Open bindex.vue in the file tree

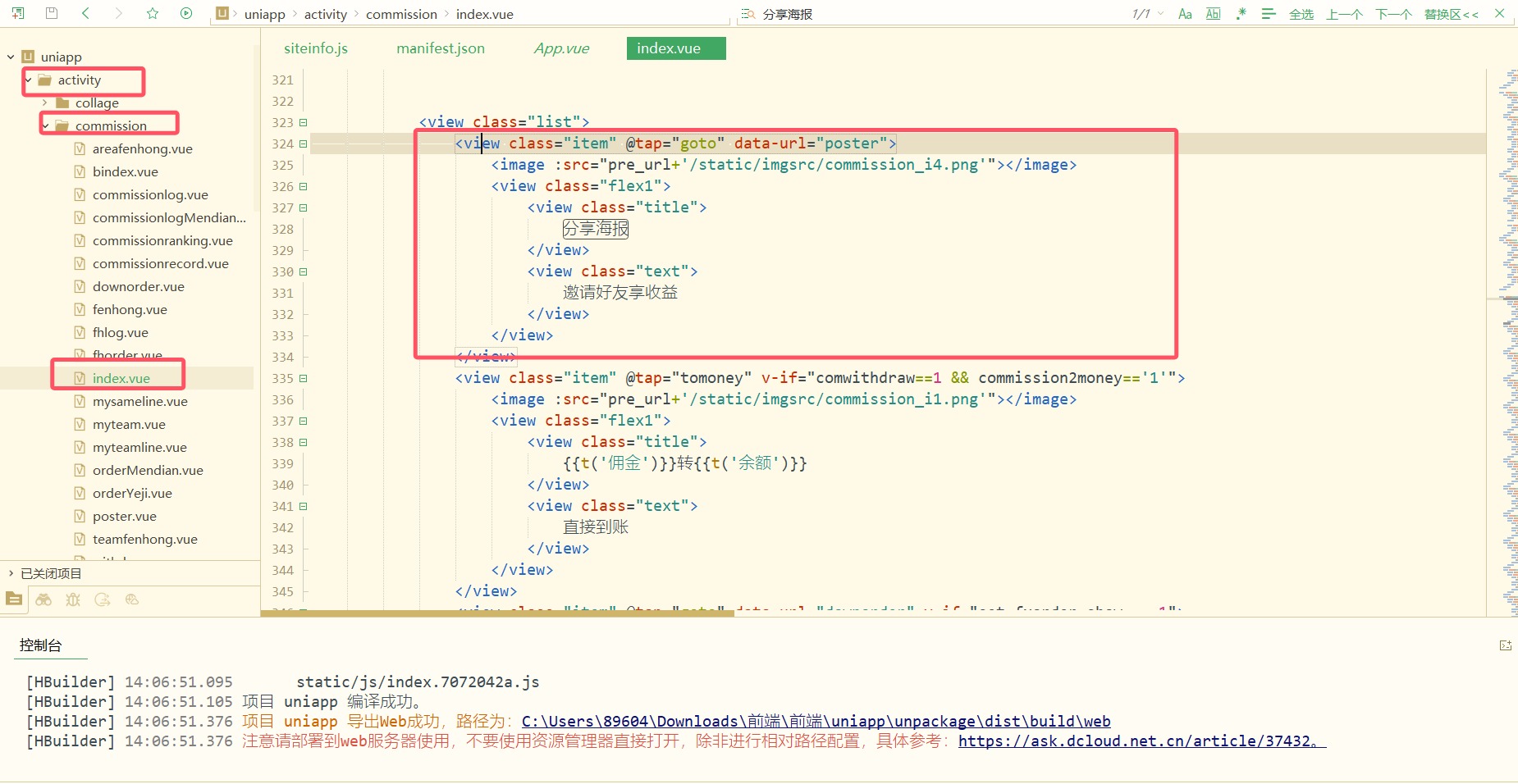(125, 171)
